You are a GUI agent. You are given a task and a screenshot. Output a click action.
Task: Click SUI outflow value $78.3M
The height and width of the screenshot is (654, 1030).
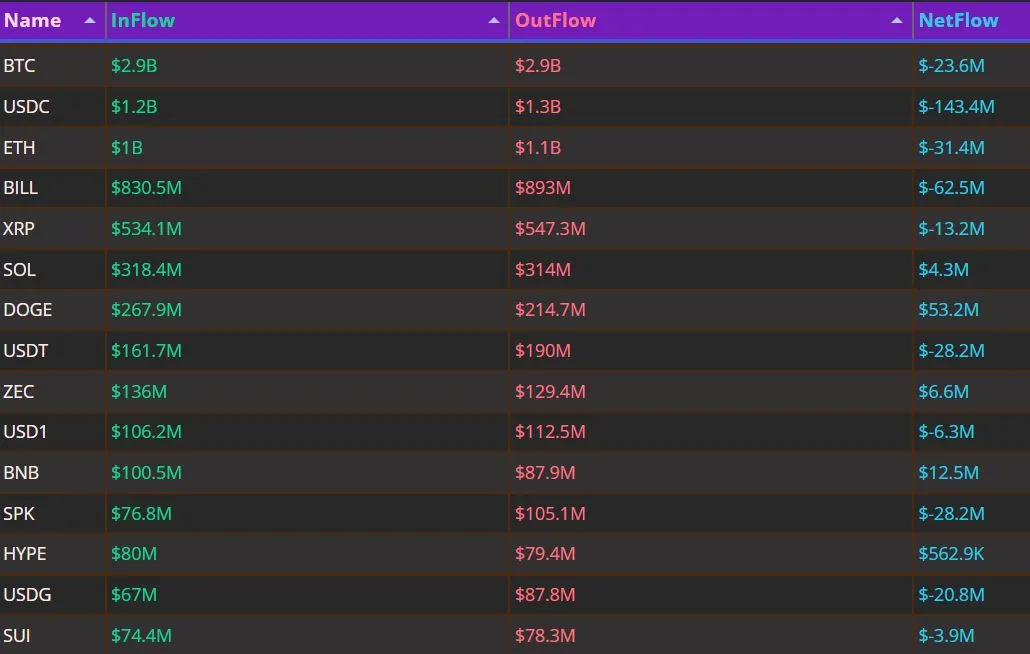coord(545,636)
